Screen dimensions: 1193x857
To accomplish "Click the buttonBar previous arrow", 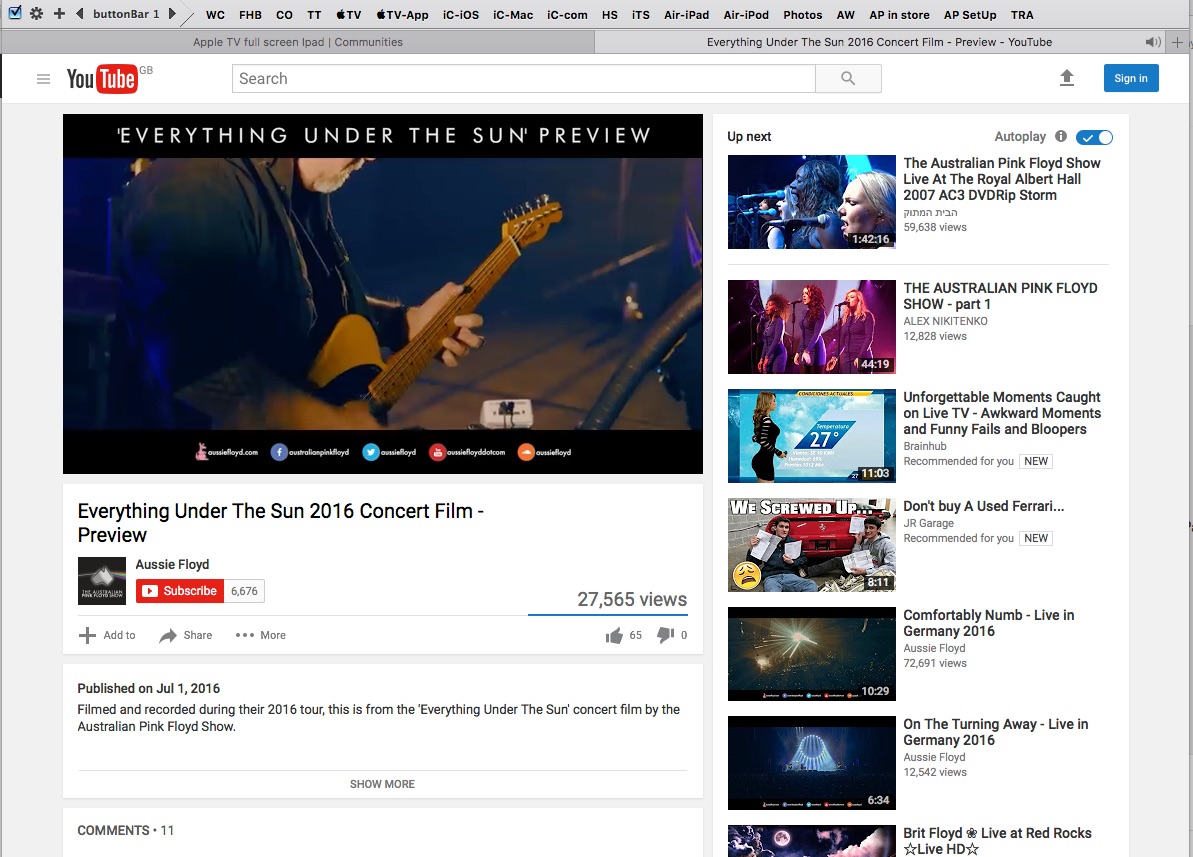I will point(80,14).
